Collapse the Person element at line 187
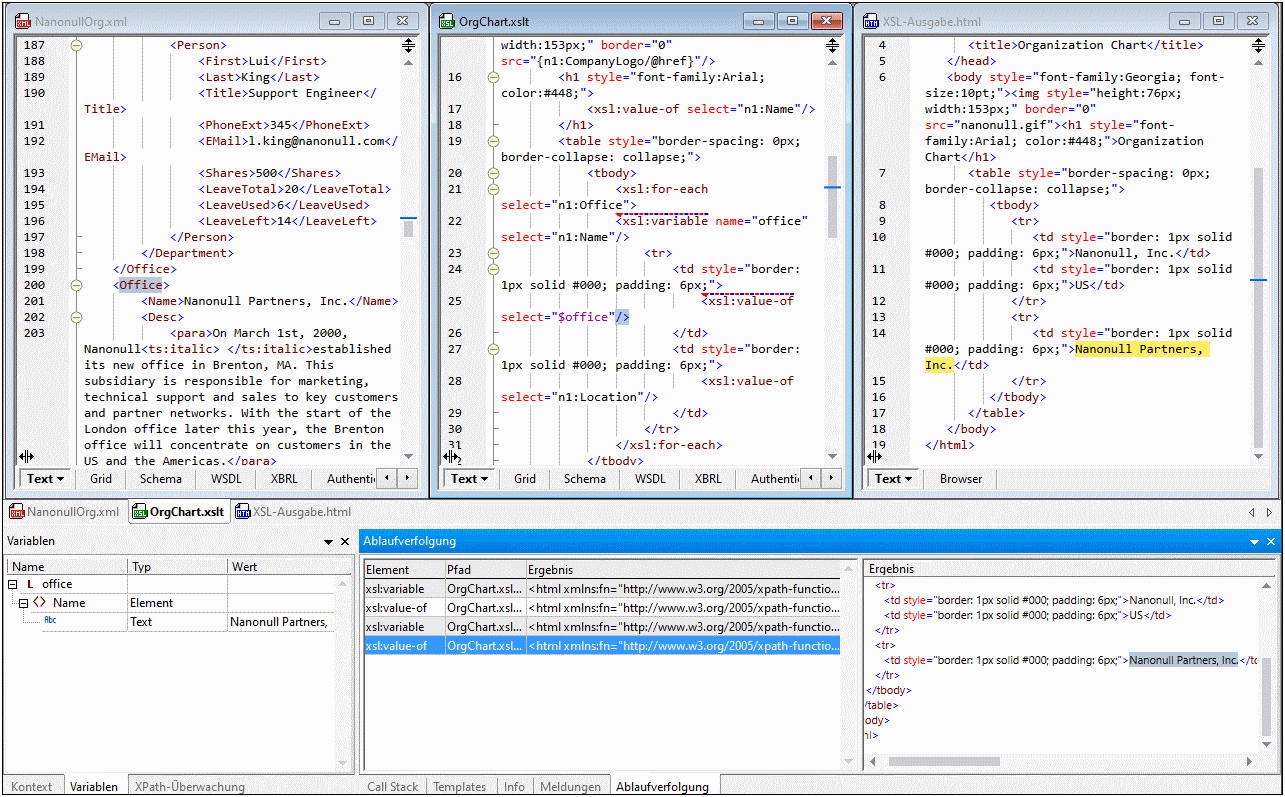Image resolution: width=1285 pixels, height=797 pixels. (x=76, y=45)
